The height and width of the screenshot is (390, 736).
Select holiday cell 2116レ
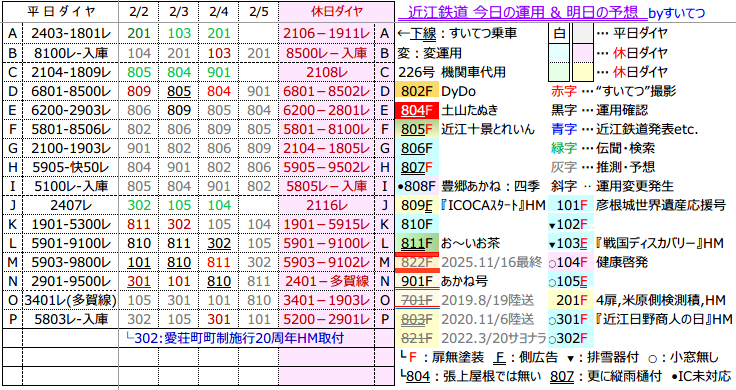327,205
